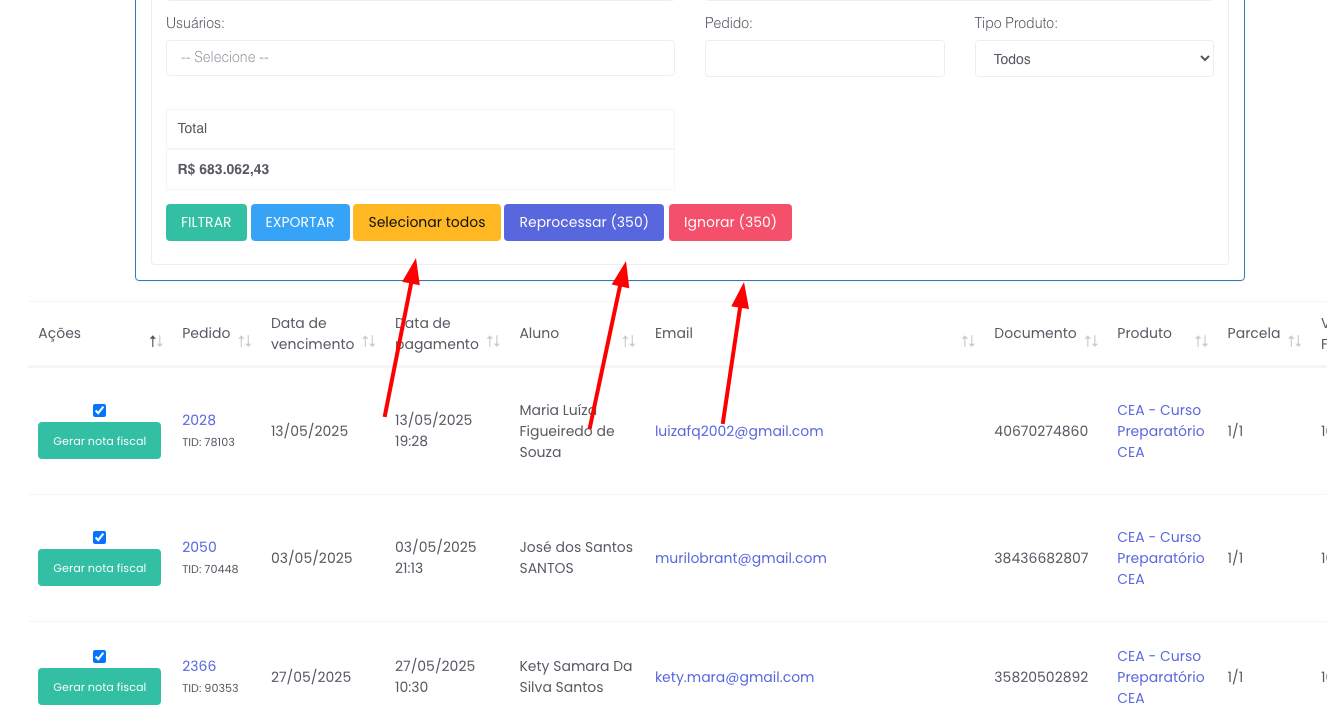Click the EXPORTAR button
This screenshot has height=724, width=1327.
(300, 223)
